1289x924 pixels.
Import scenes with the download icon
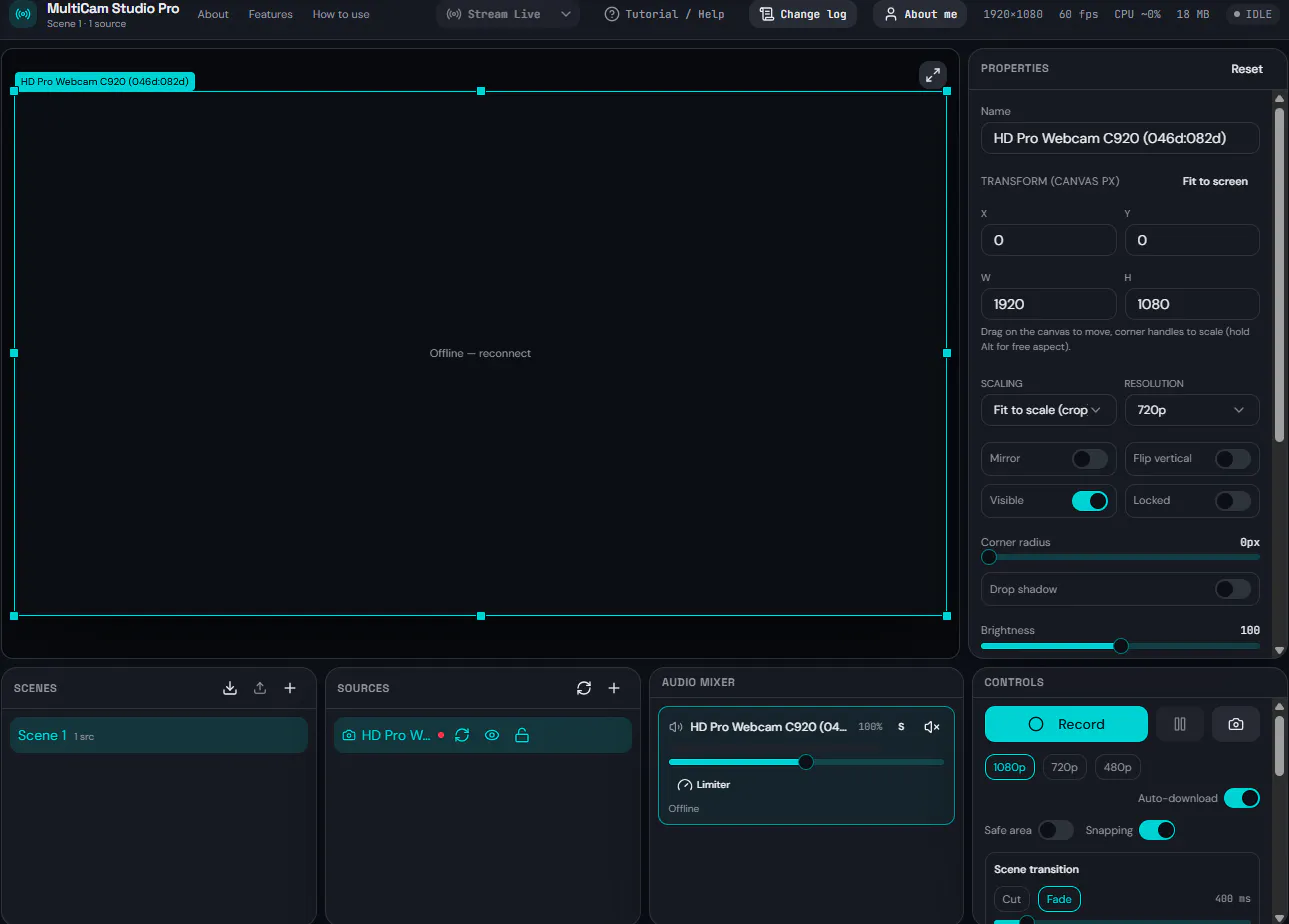coord(230,688)
